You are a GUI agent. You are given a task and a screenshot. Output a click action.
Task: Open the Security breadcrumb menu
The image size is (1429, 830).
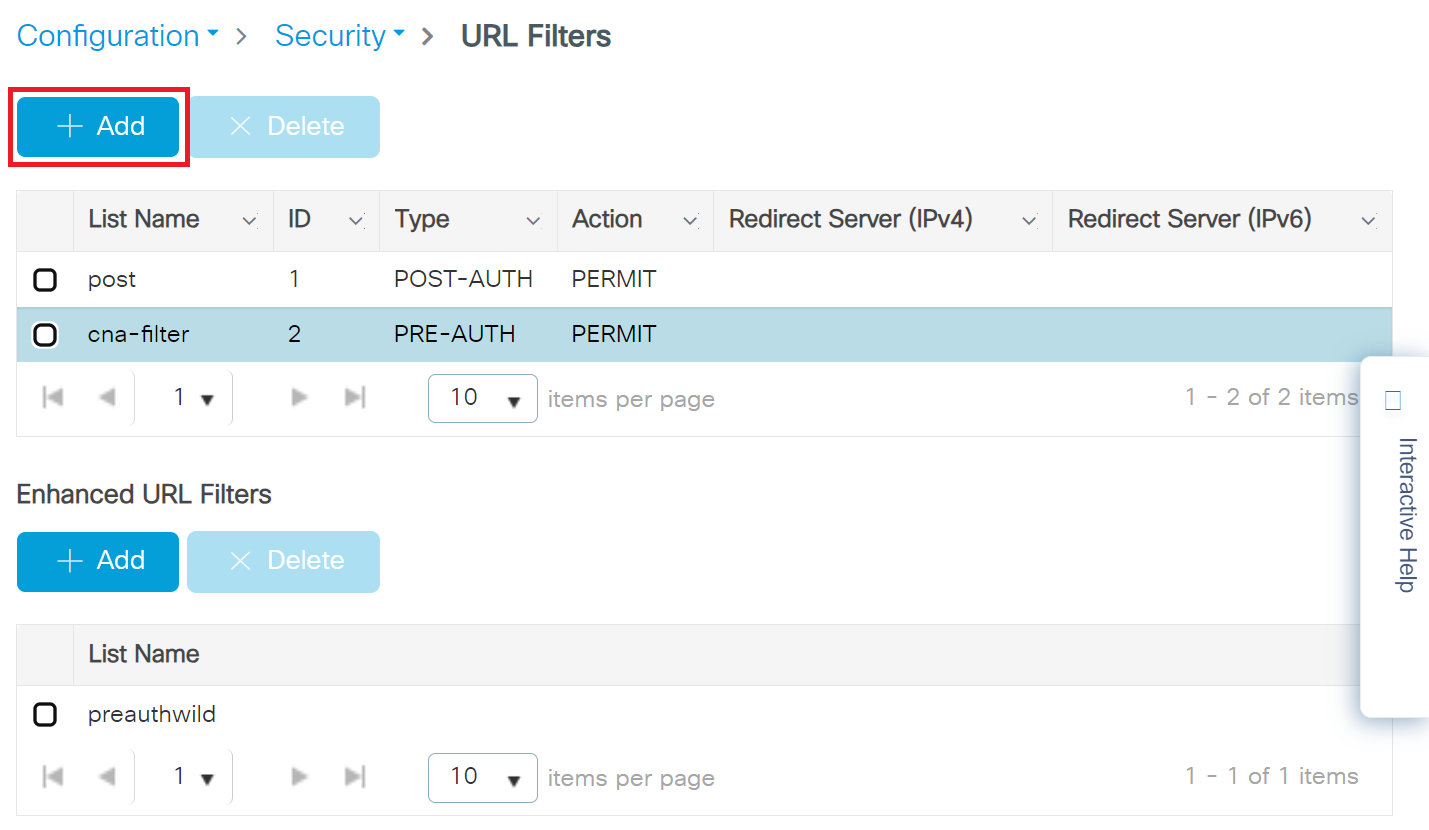[339, 36]
